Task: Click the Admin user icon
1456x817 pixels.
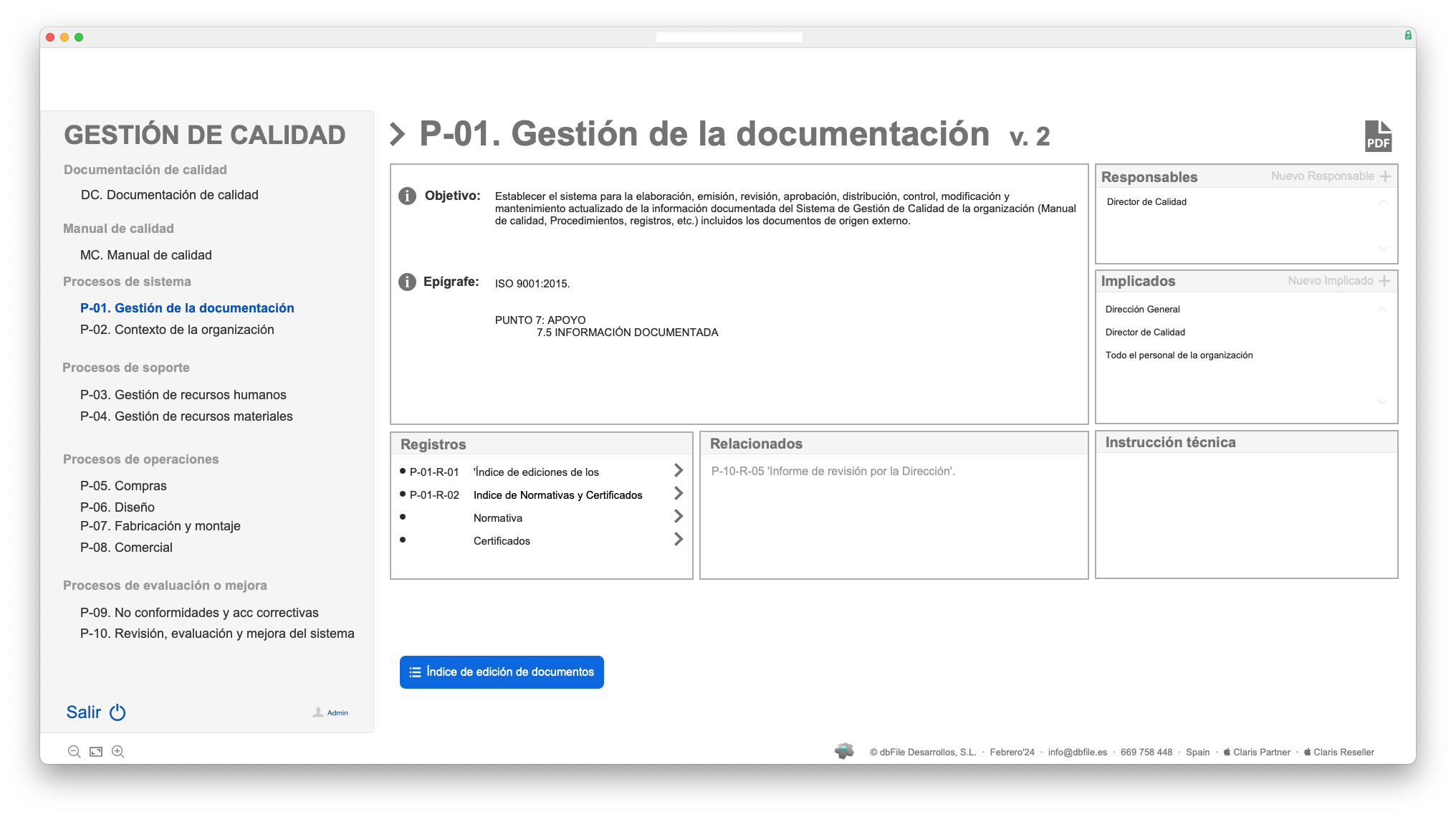Action: (x=318, y=712)
